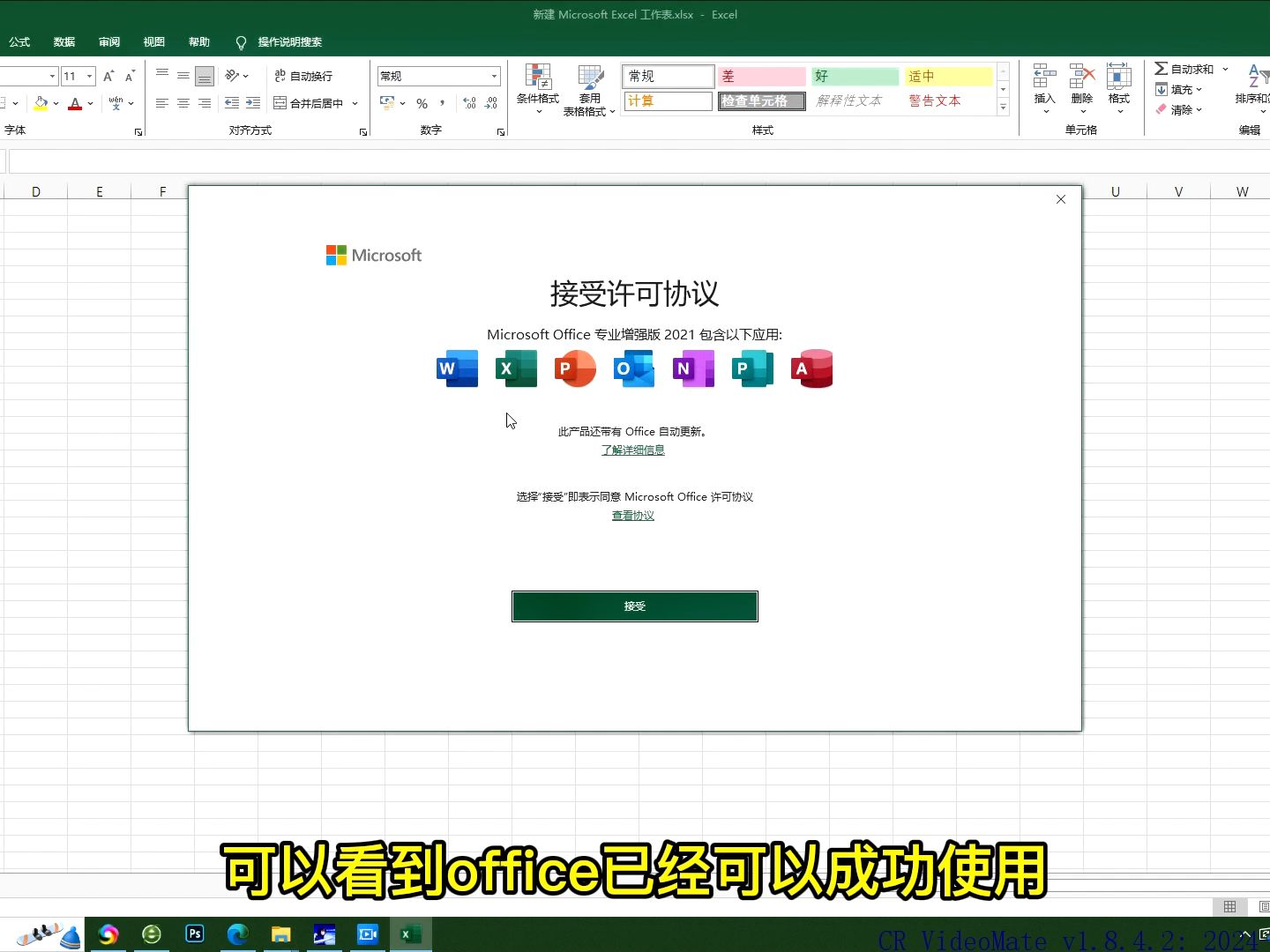Click the increase decimal icon
Viewport: 1270px width, 952px height.
coord(469,103)
